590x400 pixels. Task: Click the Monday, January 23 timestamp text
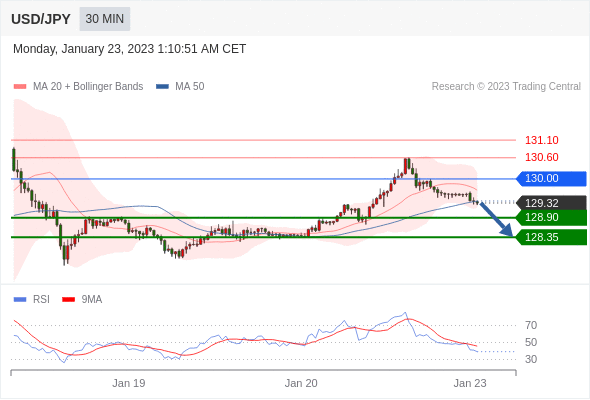[129, 49]
